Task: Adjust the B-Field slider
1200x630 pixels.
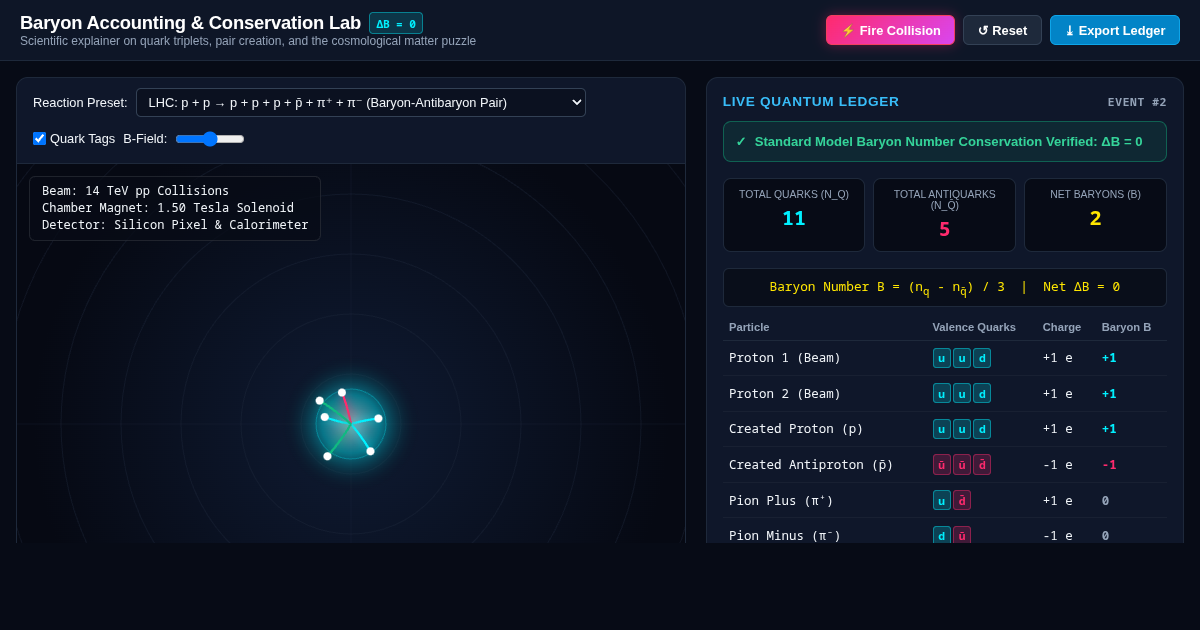Action: click(x=210, y=138)
